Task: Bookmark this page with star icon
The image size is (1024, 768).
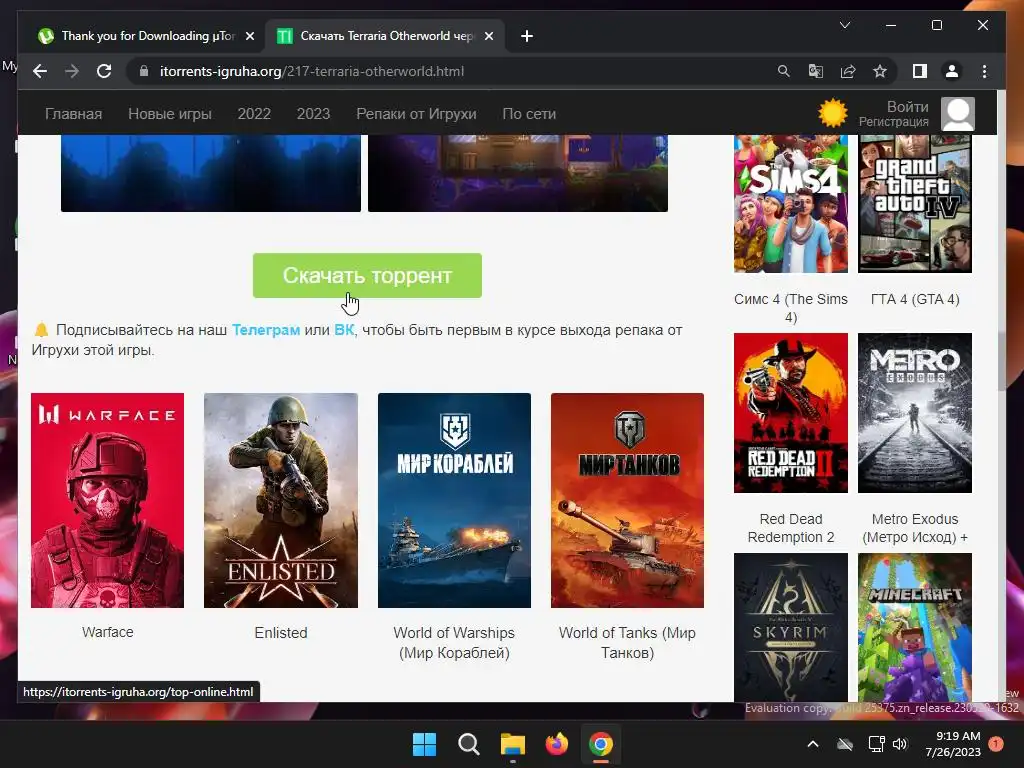Action: click(880, 71)
